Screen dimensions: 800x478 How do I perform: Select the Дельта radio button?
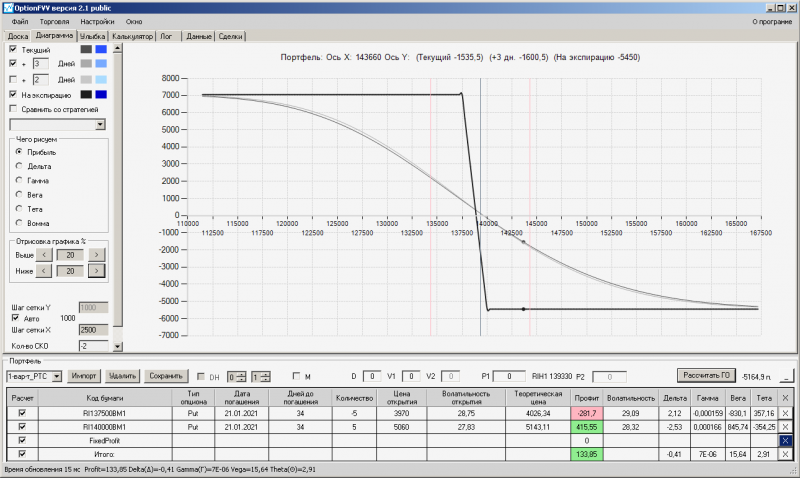tap(19, 166)
